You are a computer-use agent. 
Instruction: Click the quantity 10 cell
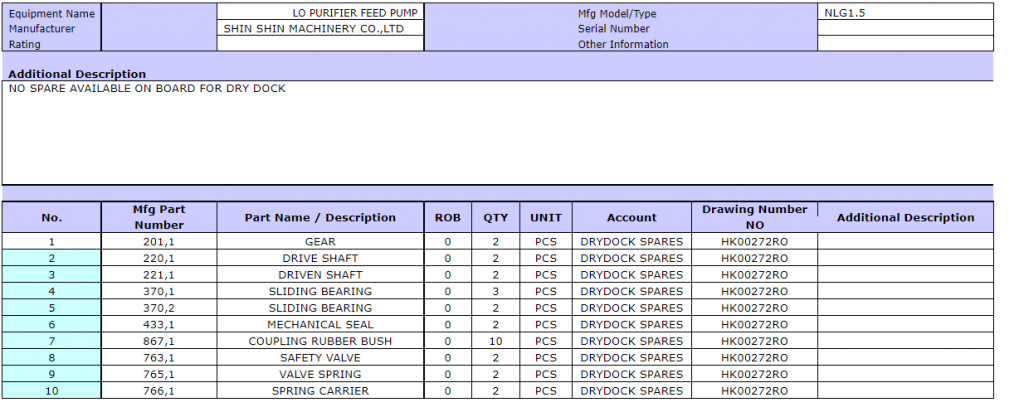click(496, 341)
